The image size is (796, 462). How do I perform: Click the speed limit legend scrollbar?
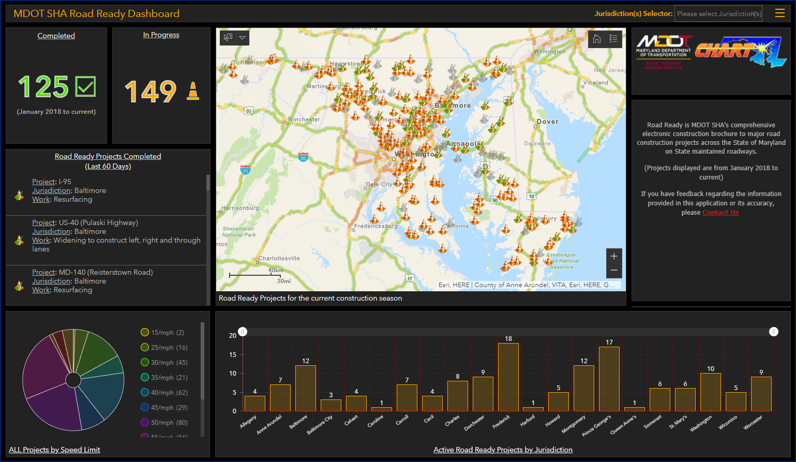203,361
